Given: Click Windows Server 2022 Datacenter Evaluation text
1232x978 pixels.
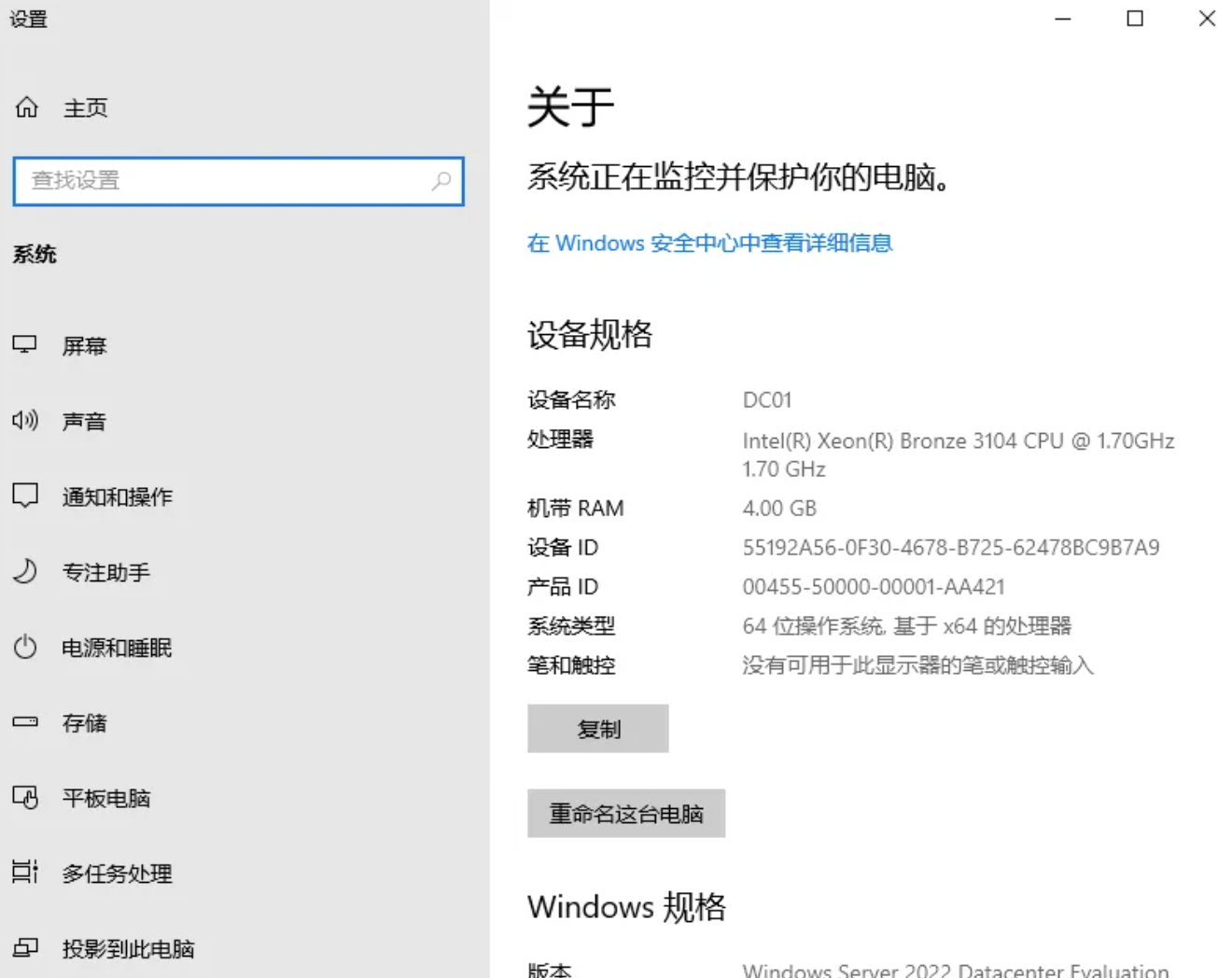Looking at the screenshot, I should pyautogui.click(x=956, y=969).
